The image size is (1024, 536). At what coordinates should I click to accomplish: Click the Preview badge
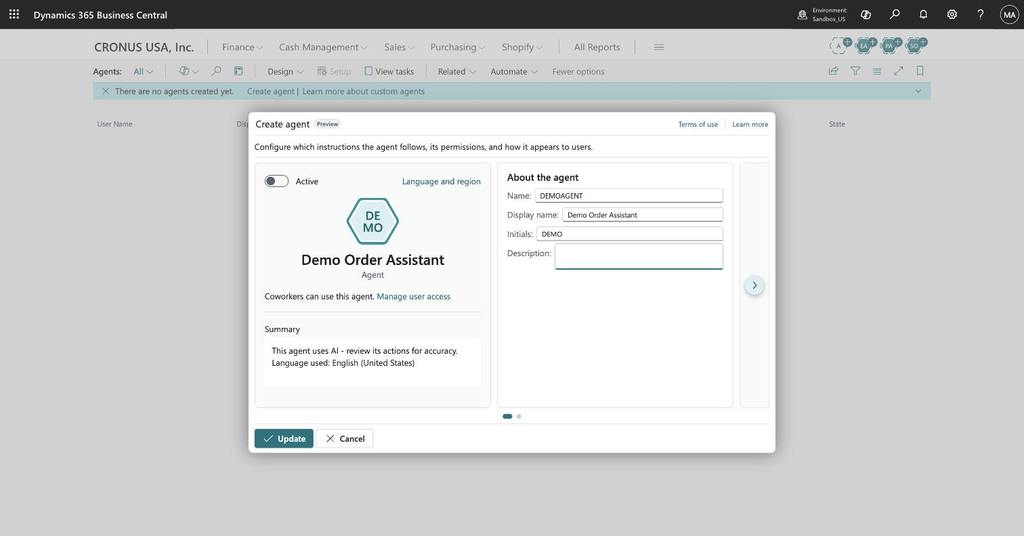(x=327, y=124)
